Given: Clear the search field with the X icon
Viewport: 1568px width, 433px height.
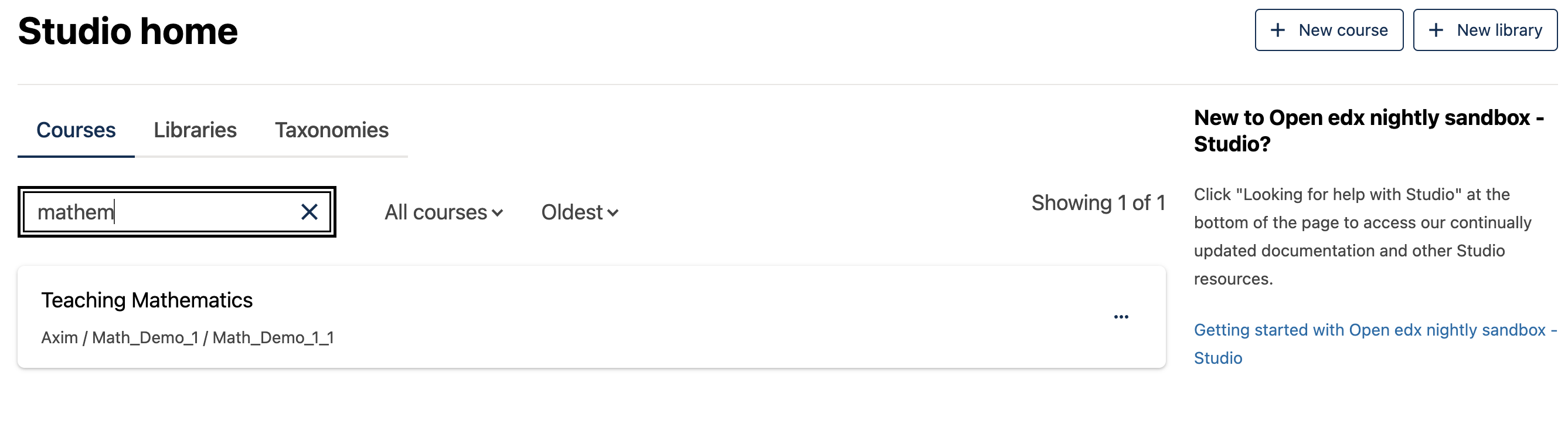Looking at the screenshot, I should (309, 212).
